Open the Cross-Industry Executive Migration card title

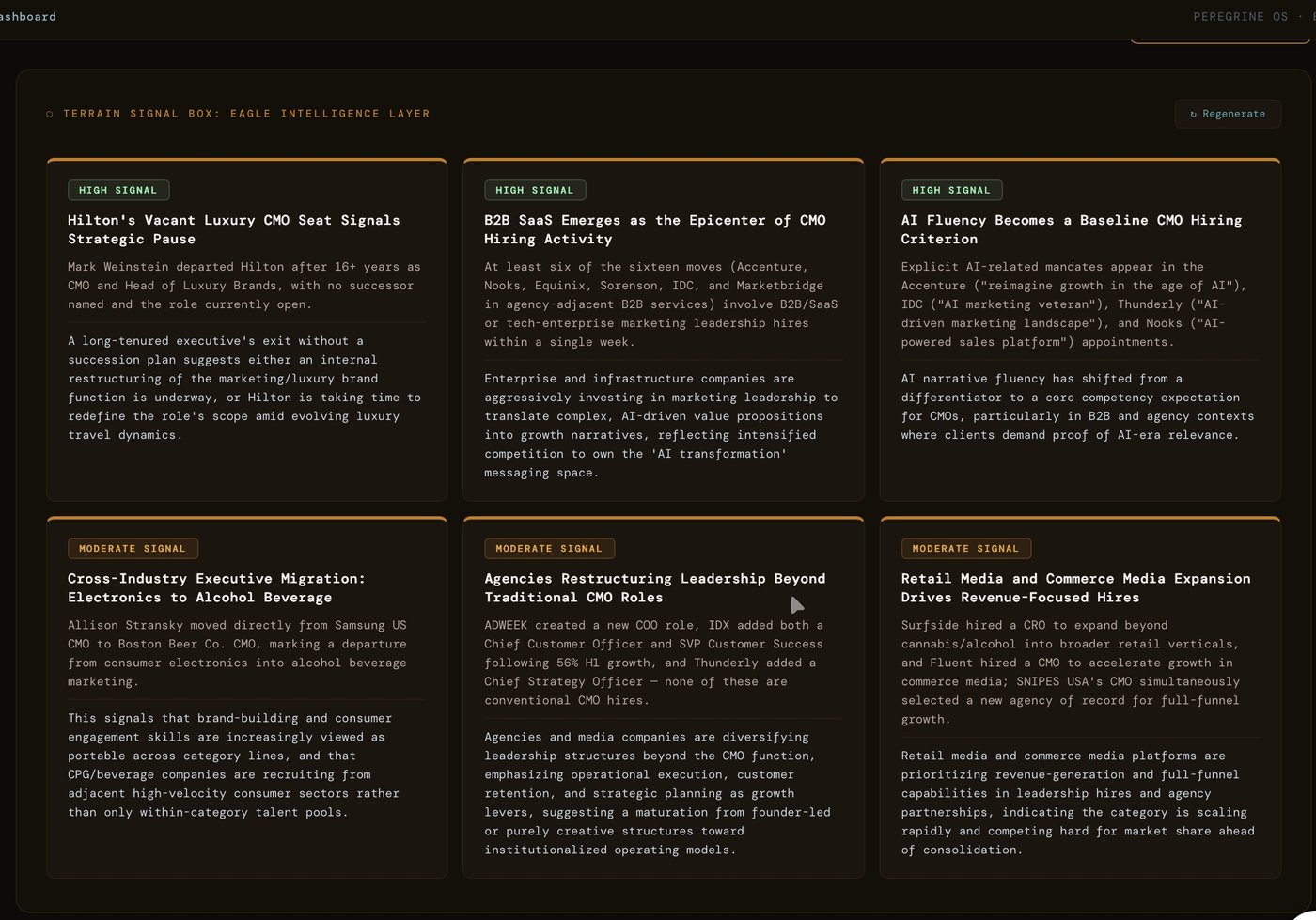click(x=216, y=588)
